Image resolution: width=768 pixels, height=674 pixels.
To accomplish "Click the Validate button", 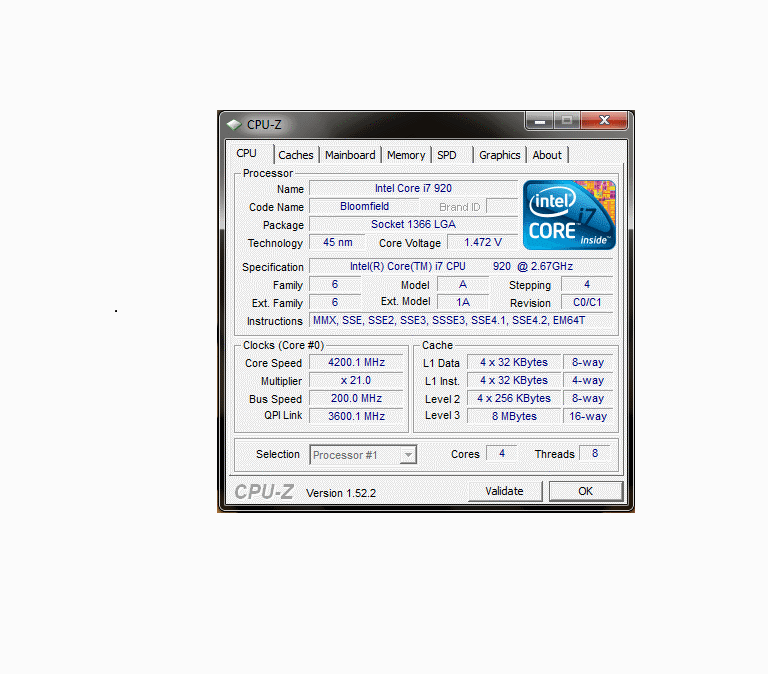I will coord(504,491).
